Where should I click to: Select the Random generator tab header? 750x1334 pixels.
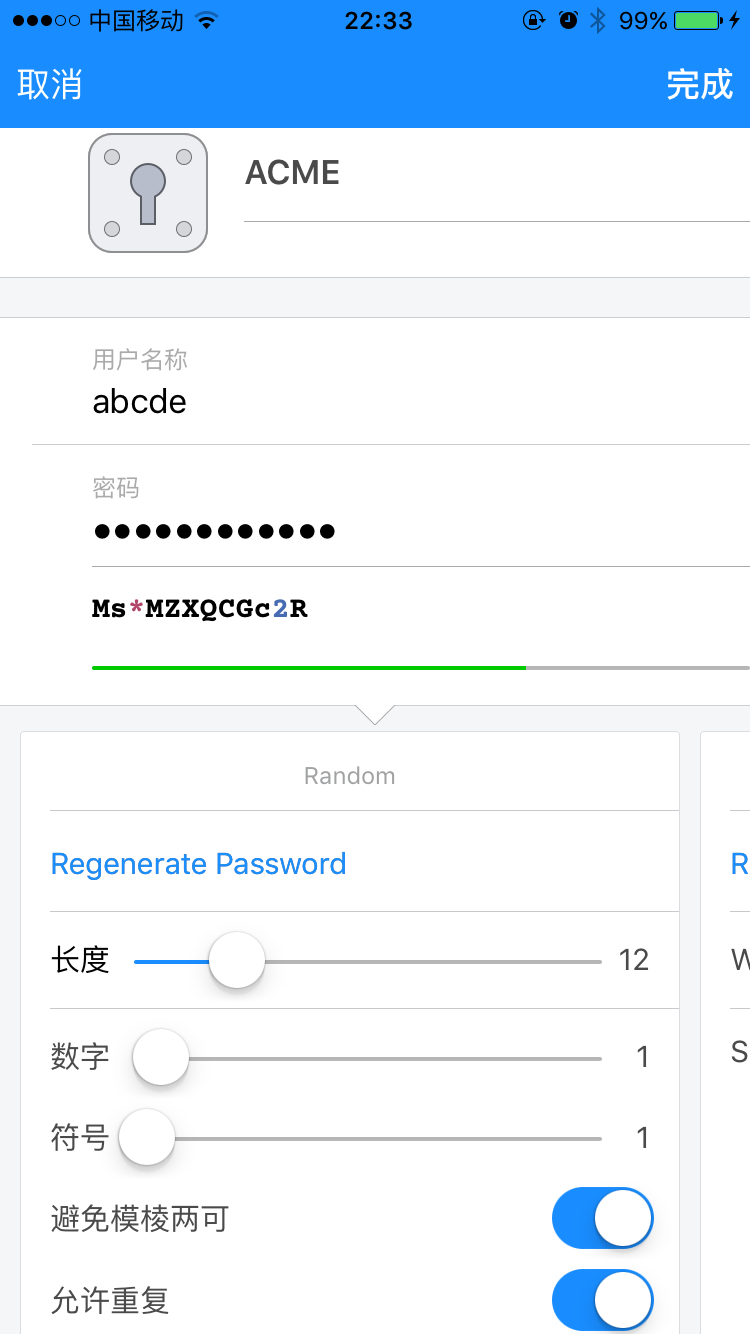pyautogui.click(x=350, y=776)
